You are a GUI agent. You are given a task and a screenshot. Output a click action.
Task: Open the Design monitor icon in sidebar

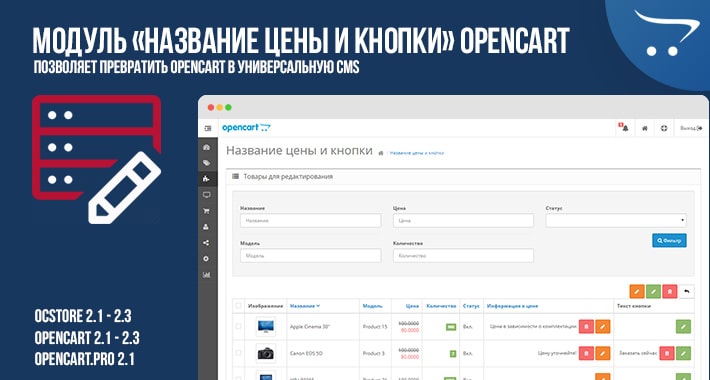tap(206, 195)
